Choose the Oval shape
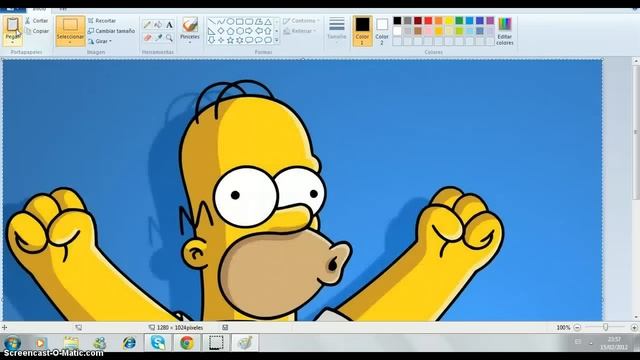The width and height of the screenshot is (640, 360). coord(230,21)
